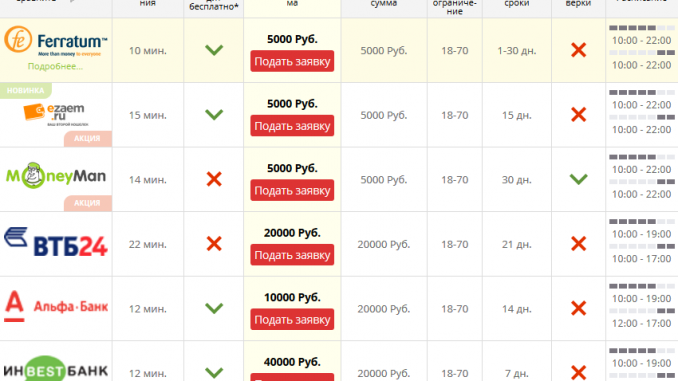Apply for the MoneyMan loan
Viewport: 678px width, 381px height.
292,190
